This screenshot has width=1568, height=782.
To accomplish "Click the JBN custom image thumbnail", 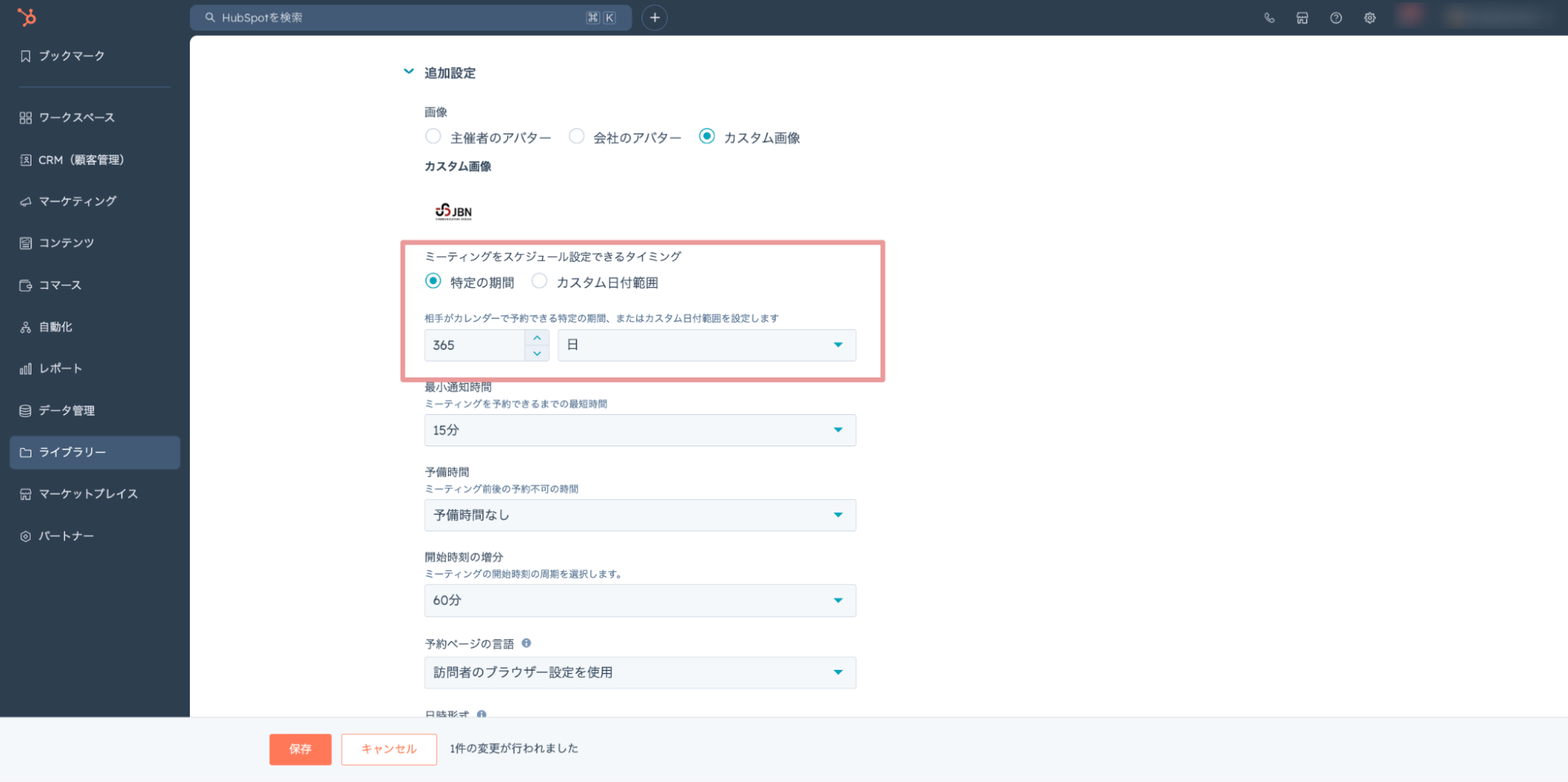I will coord(453,212).
